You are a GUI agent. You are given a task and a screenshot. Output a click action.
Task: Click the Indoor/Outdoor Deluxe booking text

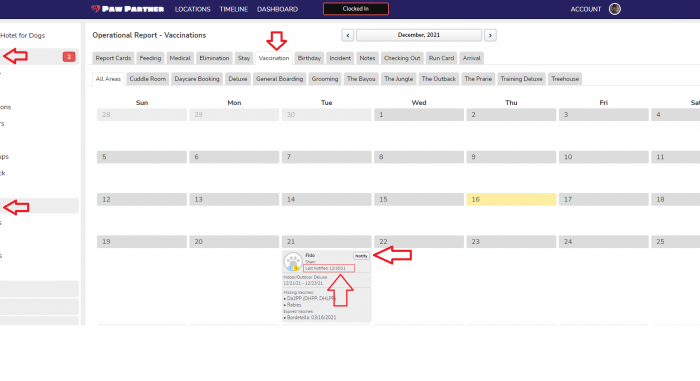(305, 277)
